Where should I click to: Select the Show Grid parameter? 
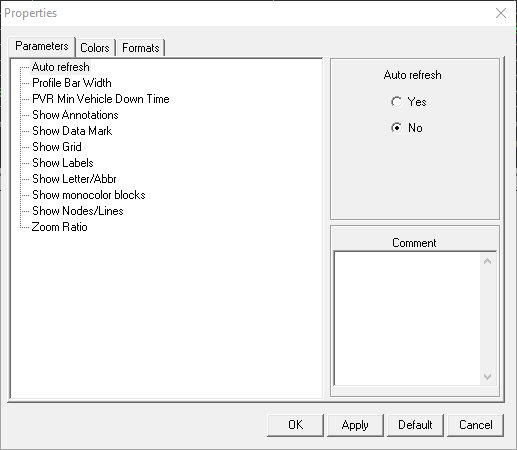(x=57, y=147)
